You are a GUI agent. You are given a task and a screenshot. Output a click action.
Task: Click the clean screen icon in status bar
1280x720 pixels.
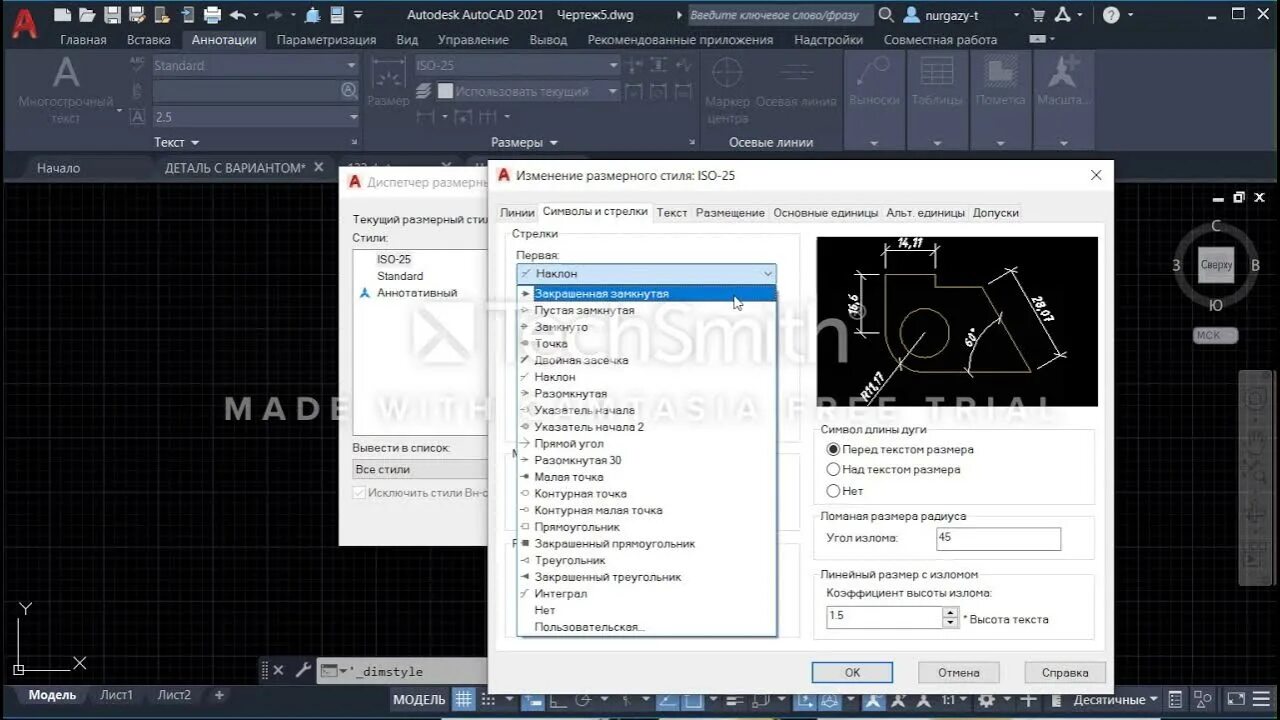pos(1236,699)
